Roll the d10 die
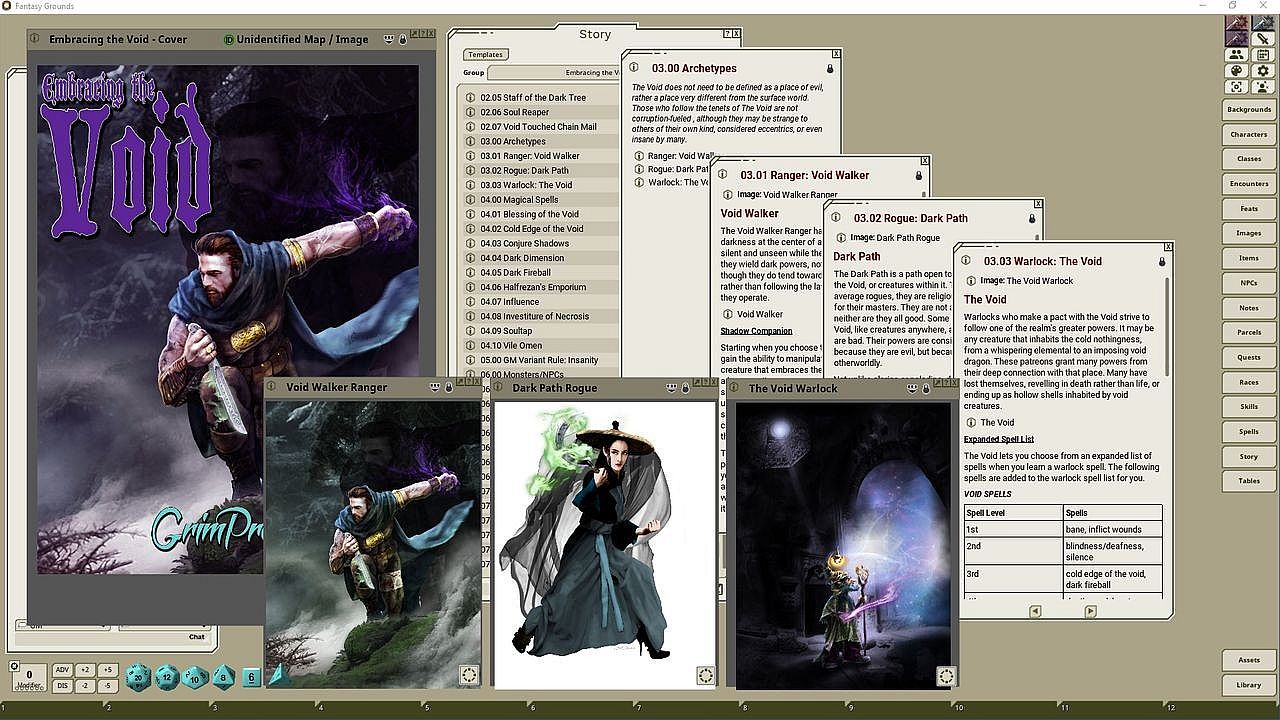Image resolution: width=1280 pixels, height=720 pixels. click(x=195, y=678)
